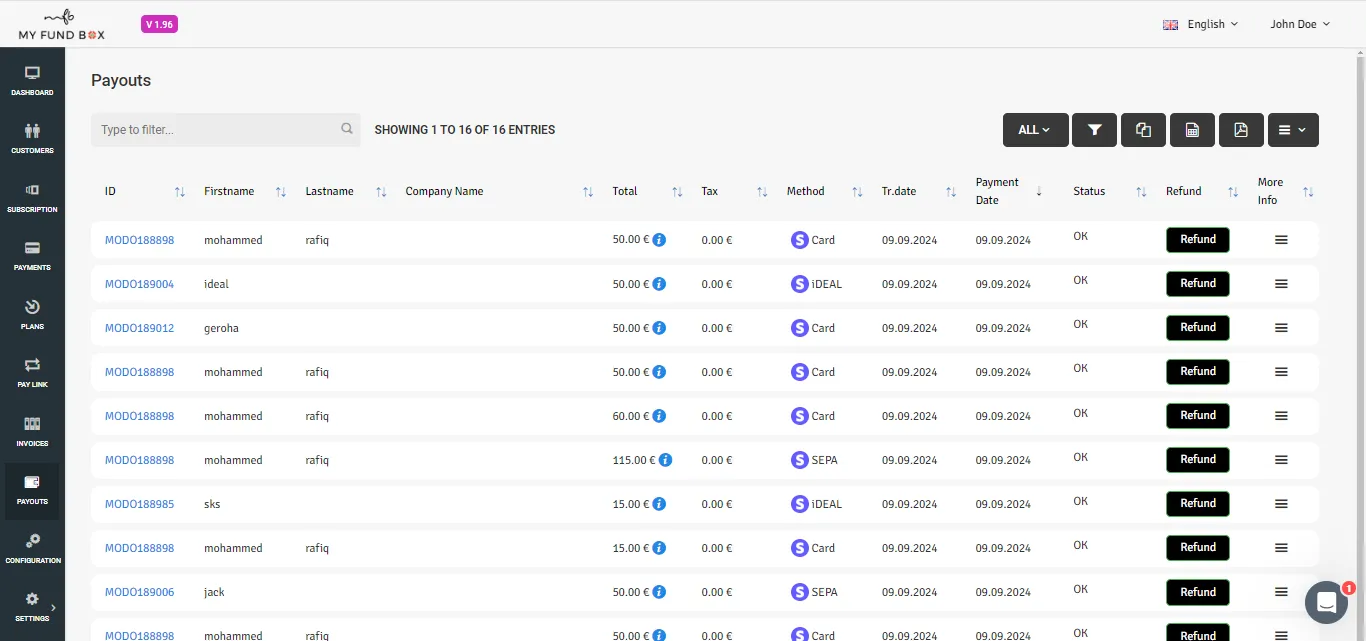1366x641 pixels.
Task: Open the Plans sidebar section
Action: coord(32,315)
